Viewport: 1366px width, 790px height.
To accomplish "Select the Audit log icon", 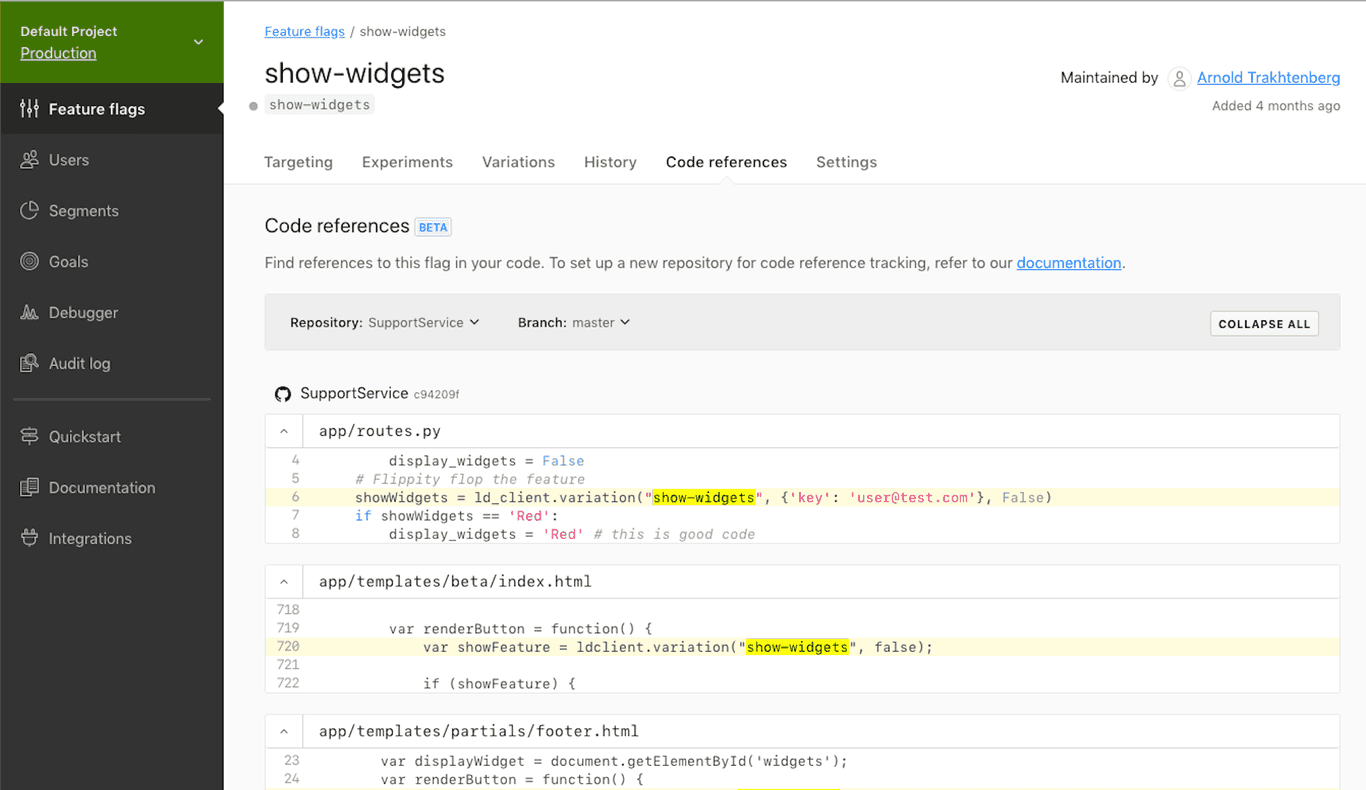I will pyautogui.click(x=31, y=363).
